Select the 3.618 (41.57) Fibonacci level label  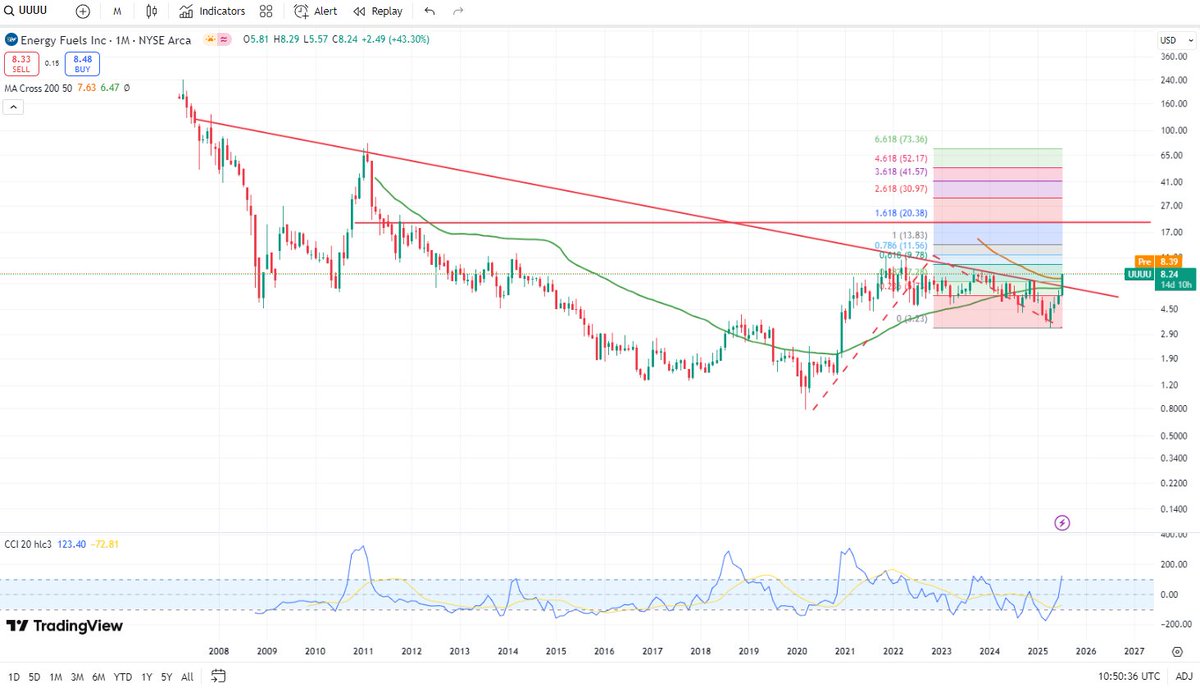coord(901,173)
